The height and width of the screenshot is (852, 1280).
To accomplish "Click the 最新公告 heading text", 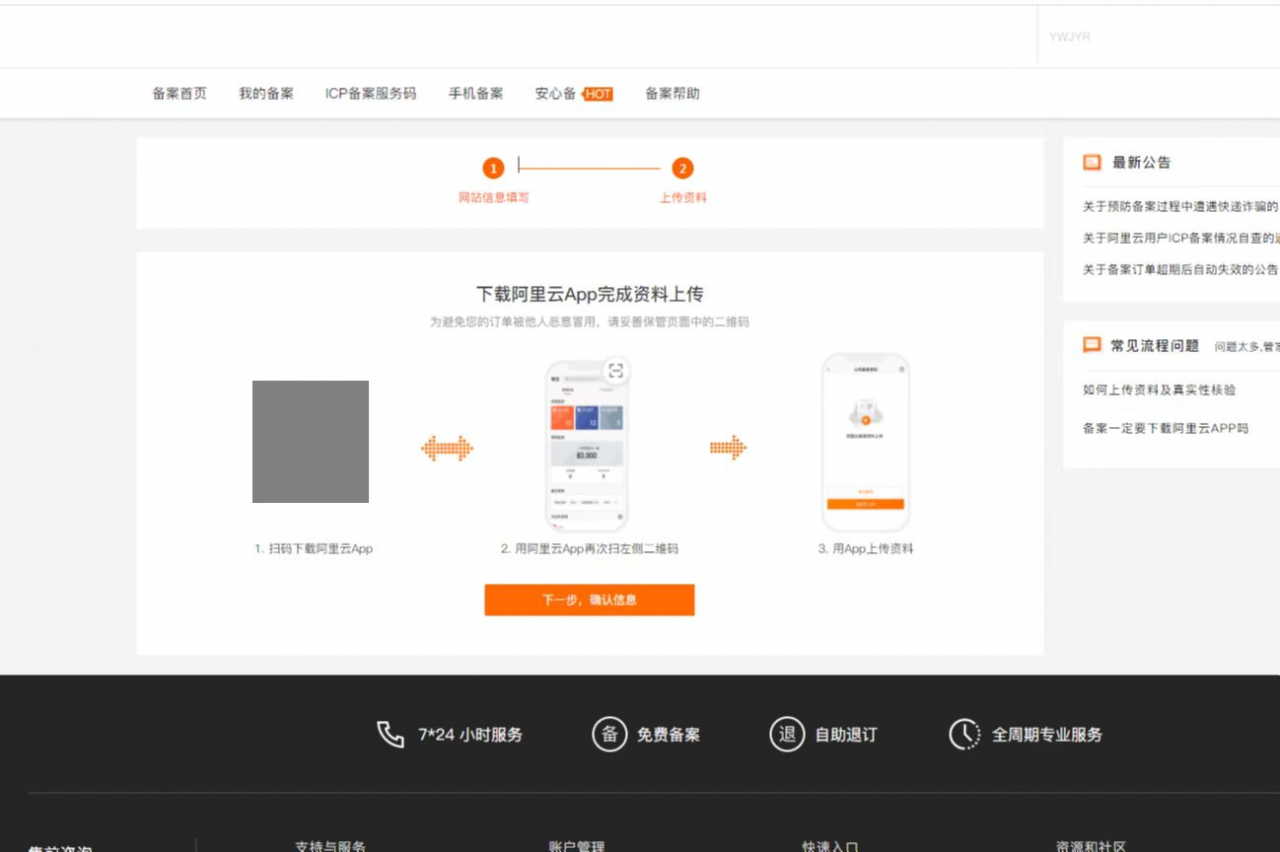I will [1141, 162].
